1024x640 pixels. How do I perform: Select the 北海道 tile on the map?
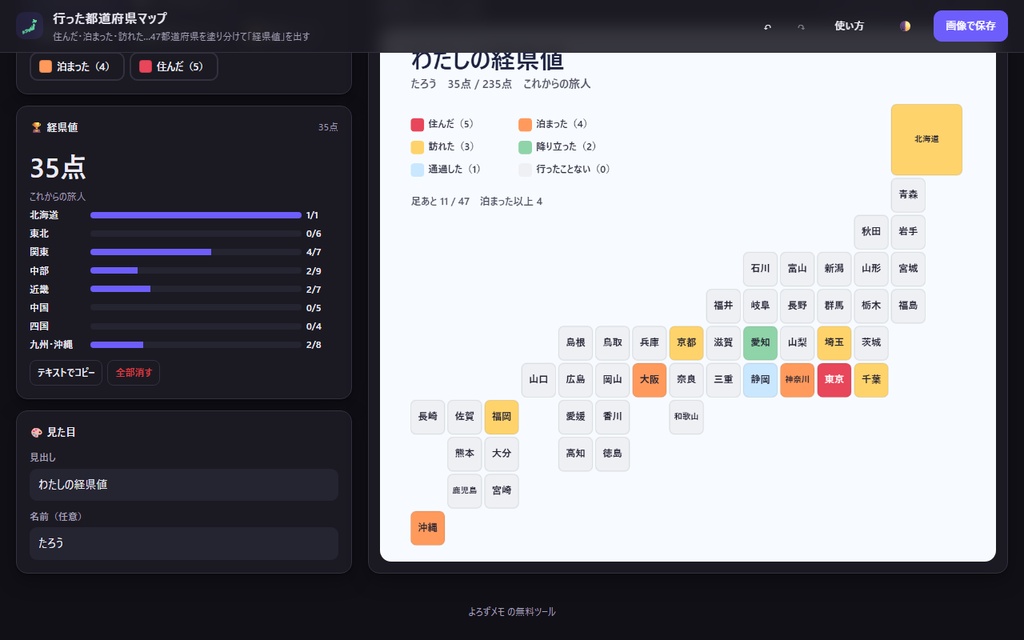(x=927, y=139)
